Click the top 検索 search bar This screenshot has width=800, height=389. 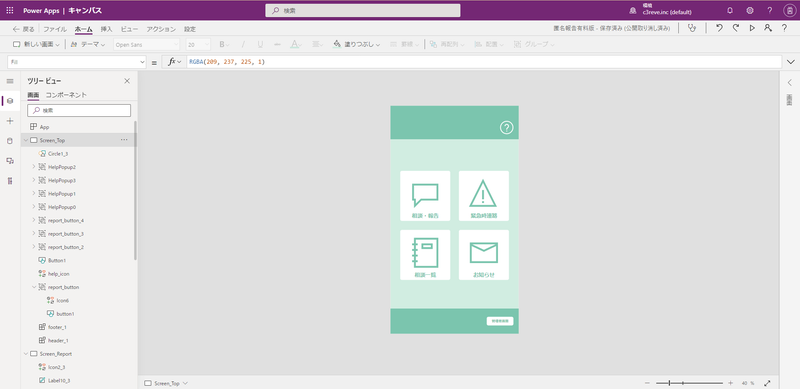[363, 10]
